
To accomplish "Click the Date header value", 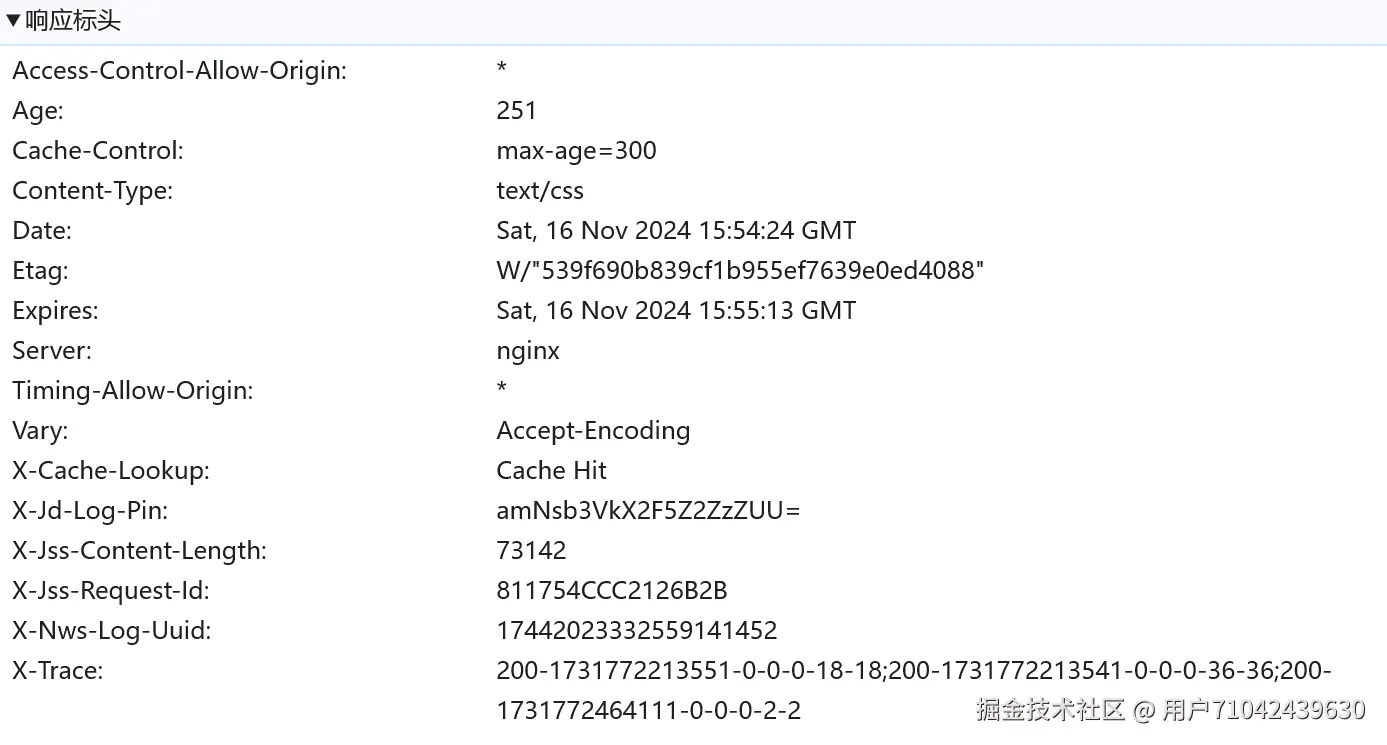I will (676, 231).
